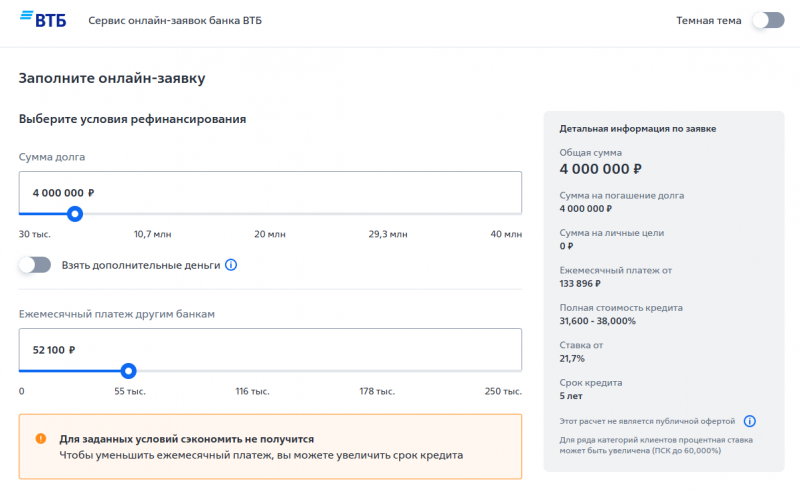Click the debt amount slider handle
Image resolution: width=800 pixels, height=492 pixels.
point(74,213)
